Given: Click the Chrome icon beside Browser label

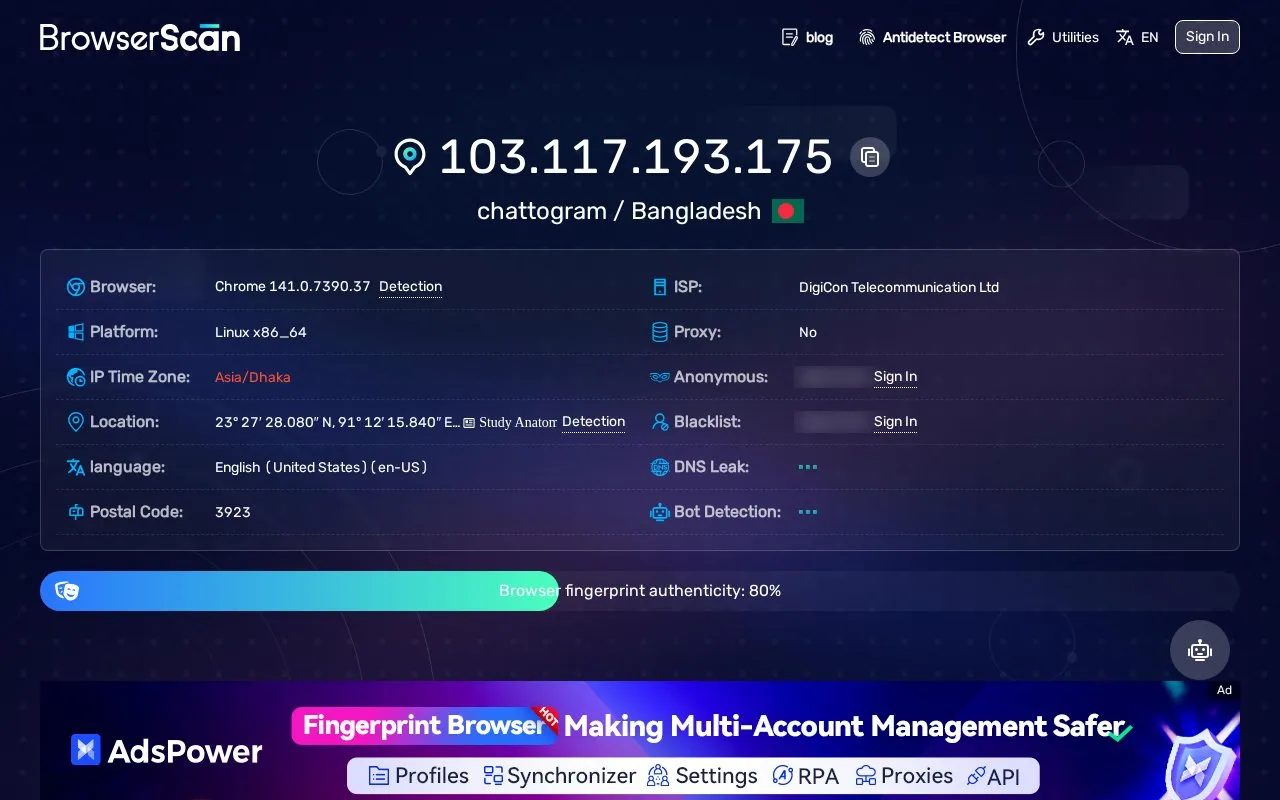Looking at the screenshot, I should point(75,287).
